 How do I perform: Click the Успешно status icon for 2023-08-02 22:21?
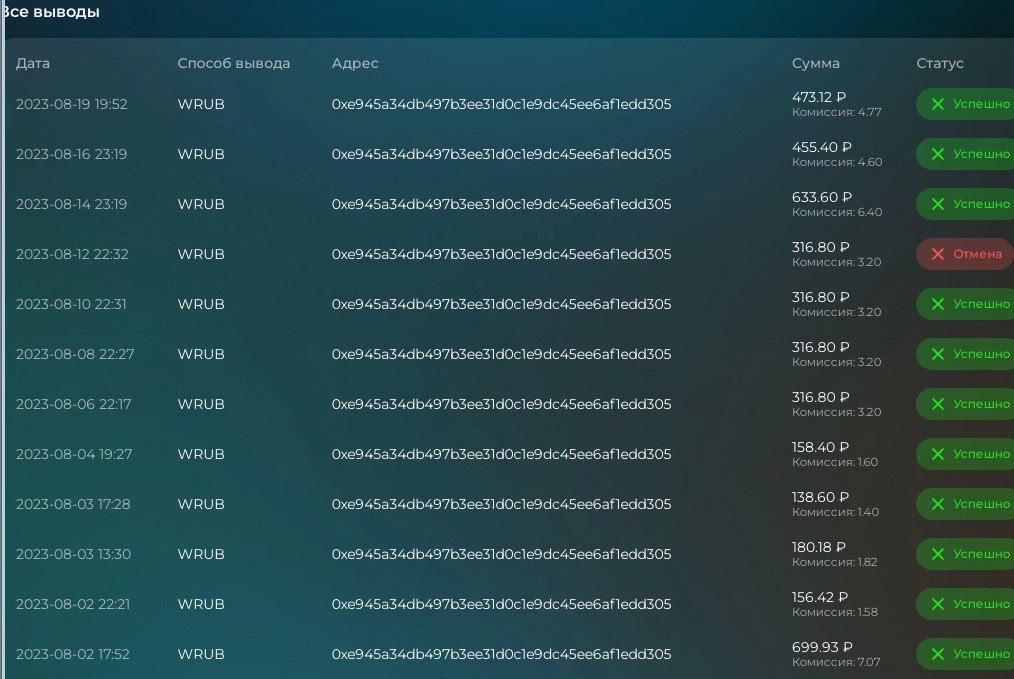pyautogui.click(x=937, y=604)
